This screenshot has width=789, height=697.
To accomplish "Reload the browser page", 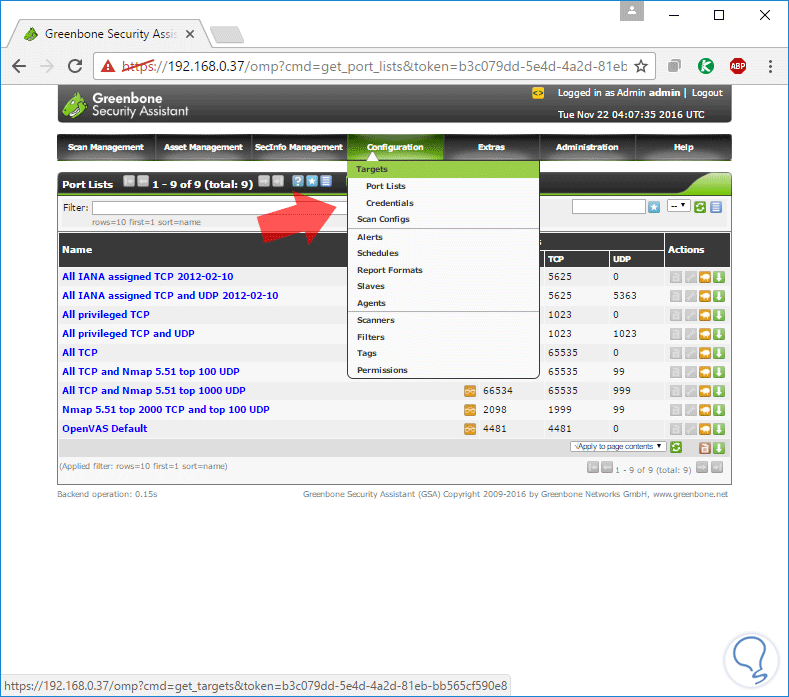I will 75,66.
